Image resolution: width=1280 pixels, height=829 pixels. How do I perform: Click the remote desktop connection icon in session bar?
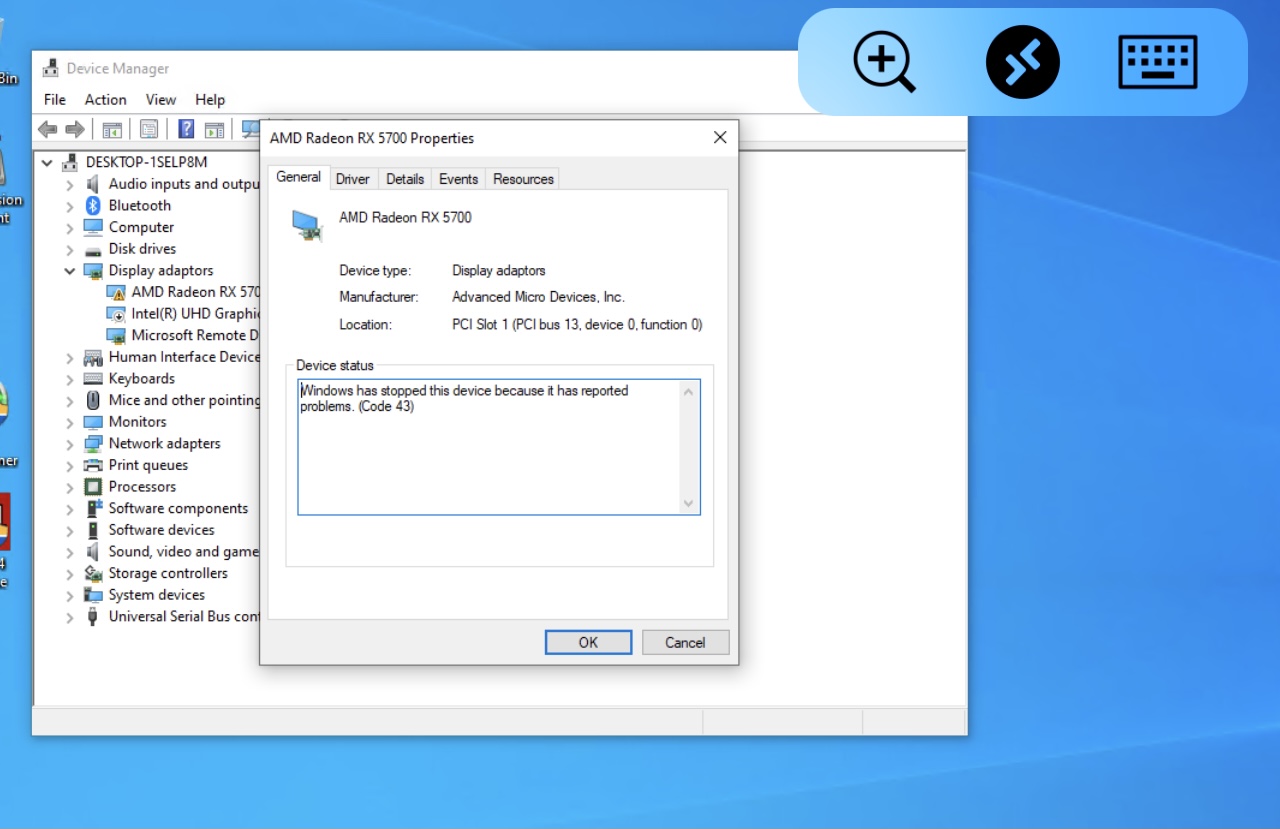pyautogui.click(x=1022, y=62)
